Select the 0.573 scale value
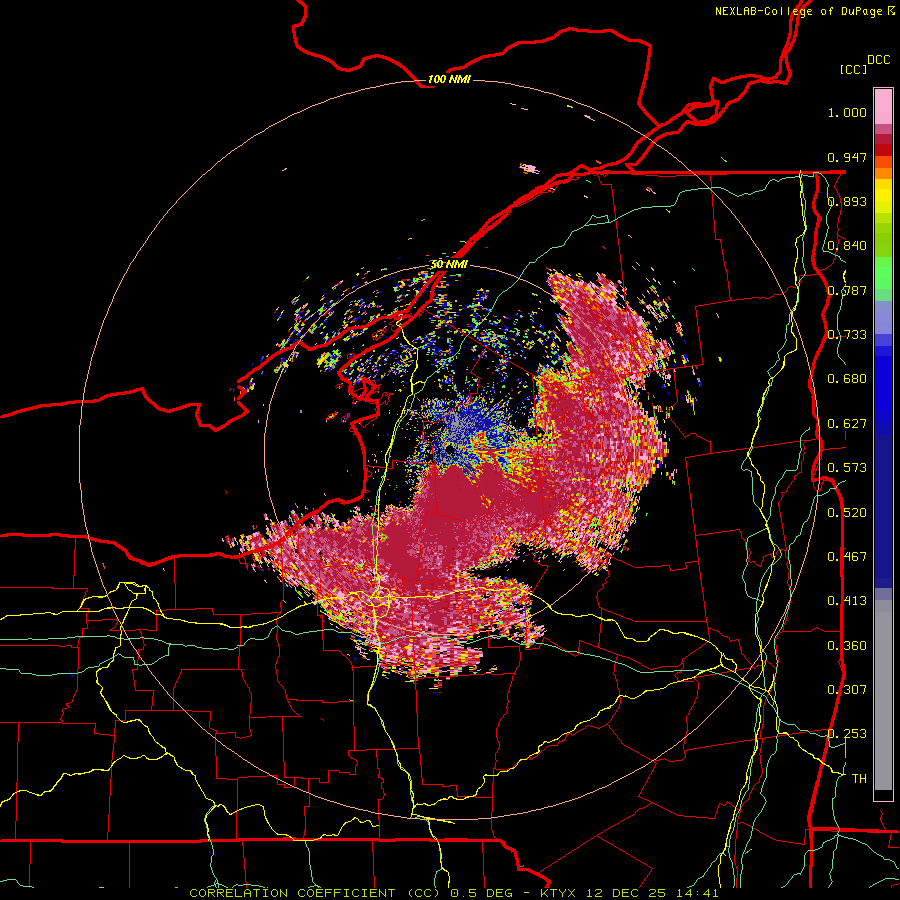Image resolution: width=900 pixels, height=900 pixels. [x=847, y=468]
